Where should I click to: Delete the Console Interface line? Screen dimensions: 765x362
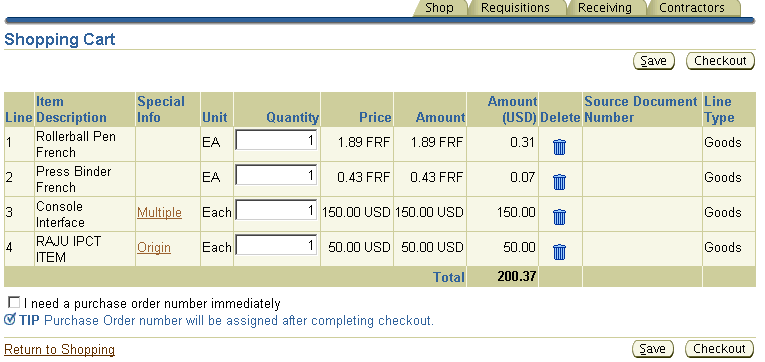click(559, 217)
